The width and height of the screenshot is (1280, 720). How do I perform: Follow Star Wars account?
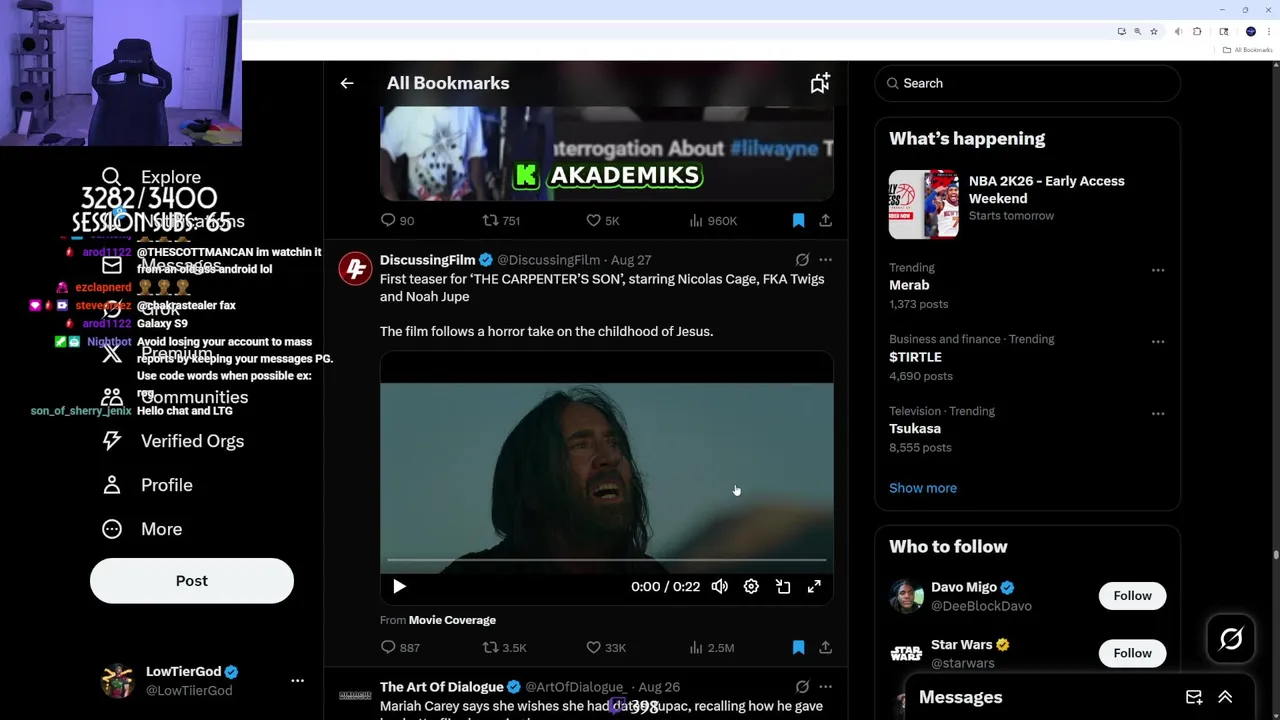point(1132,653)
